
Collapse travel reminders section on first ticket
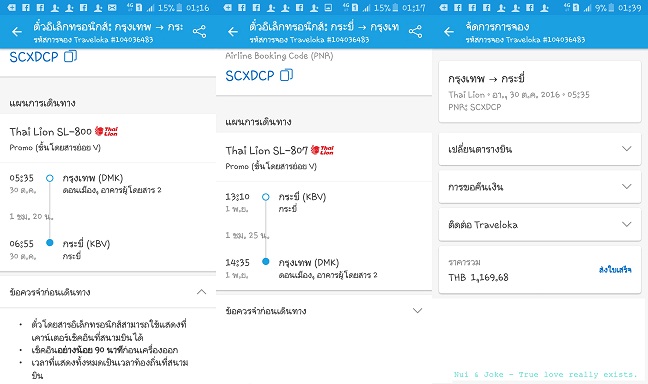point(201,292)
